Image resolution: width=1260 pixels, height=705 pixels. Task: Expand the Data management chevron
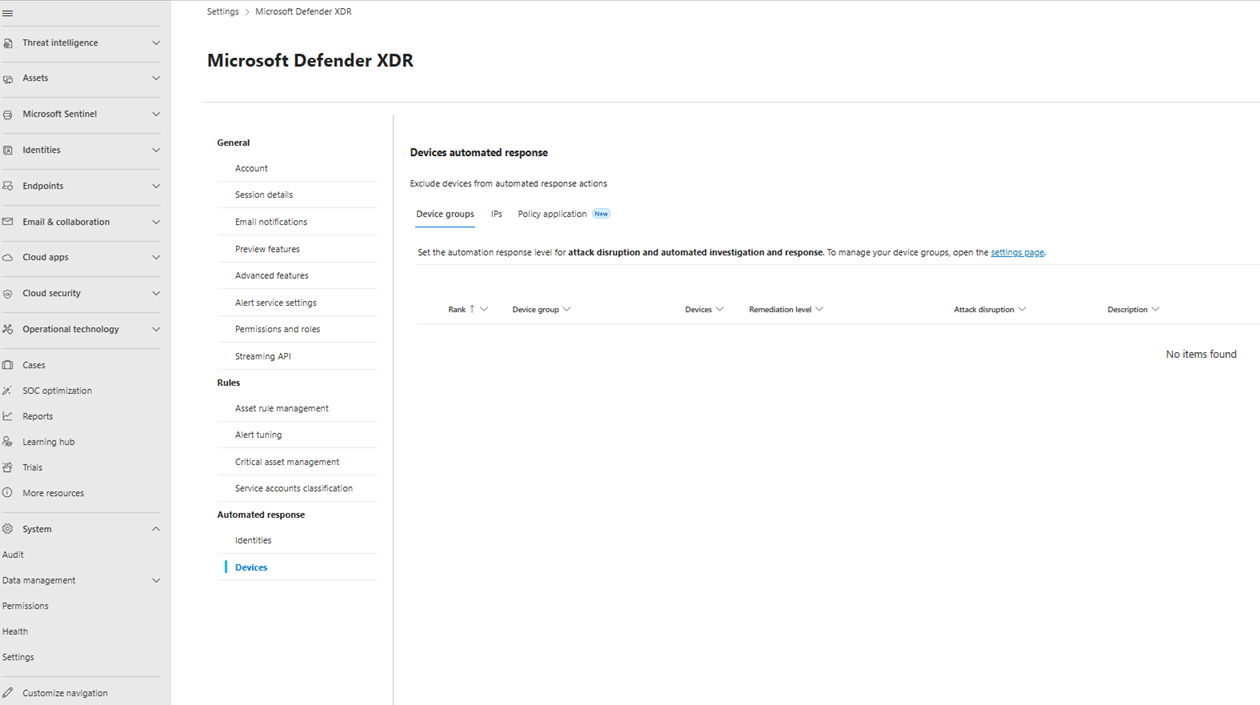pos(155,580)
